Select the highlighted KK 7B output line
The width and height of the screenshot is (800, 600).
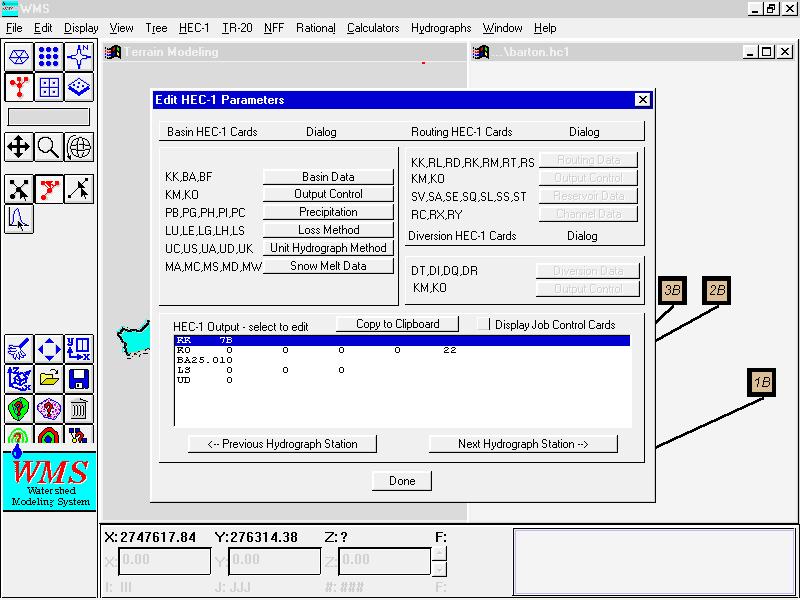point(401,341)
